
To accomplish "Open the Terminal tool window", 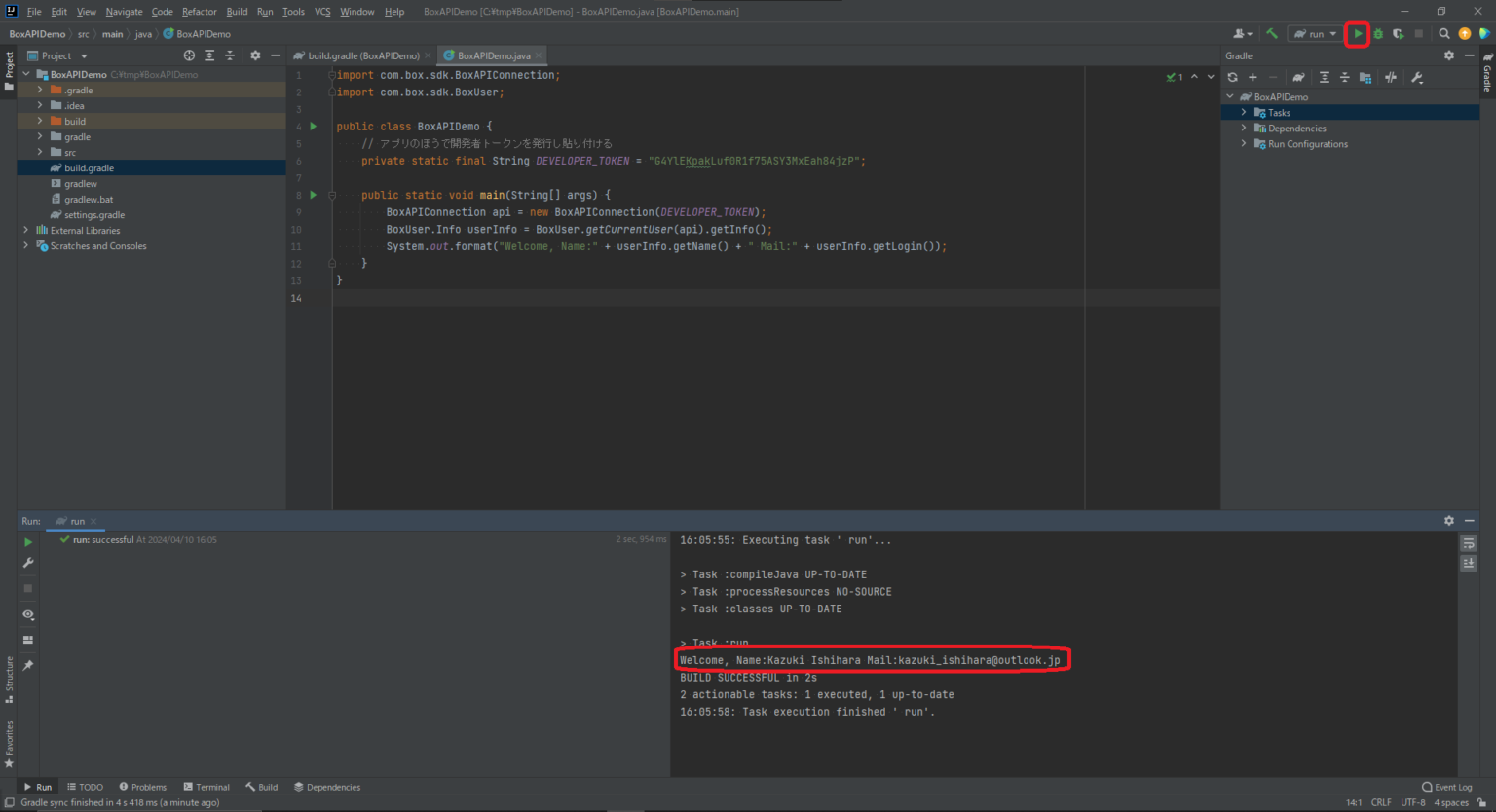I will coord(206,787).
